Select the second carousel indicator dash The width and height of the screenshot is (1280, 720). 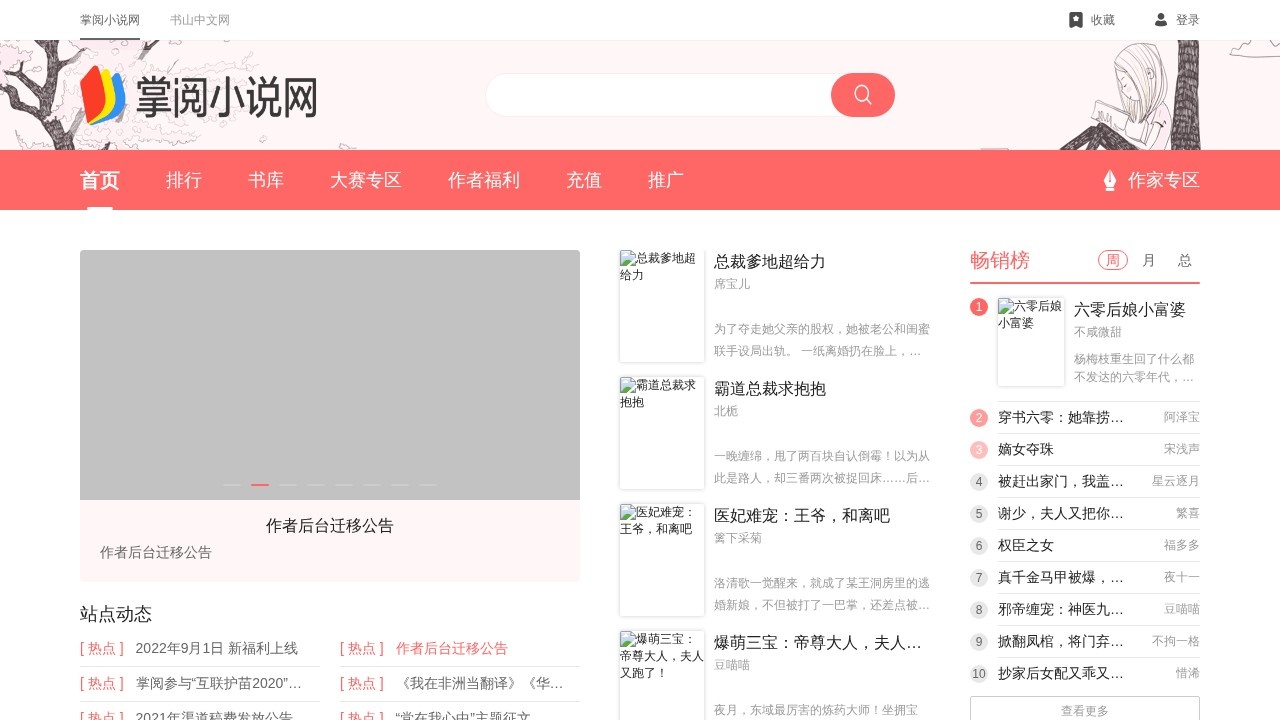(x=260, y=485)
